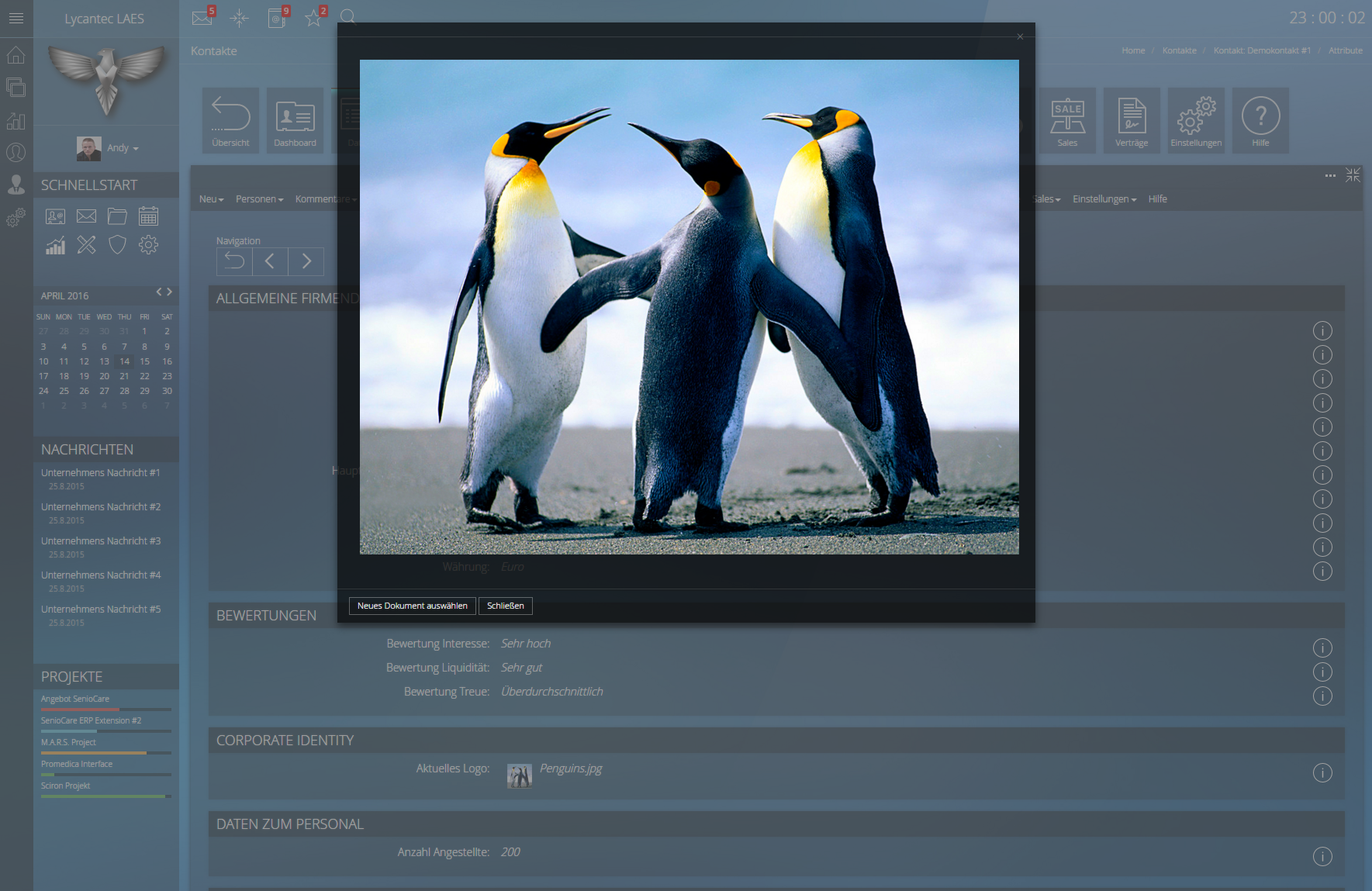1372x891 pixels.
Task: Open the Einstellungen toolbar button
Action: 1196,120
